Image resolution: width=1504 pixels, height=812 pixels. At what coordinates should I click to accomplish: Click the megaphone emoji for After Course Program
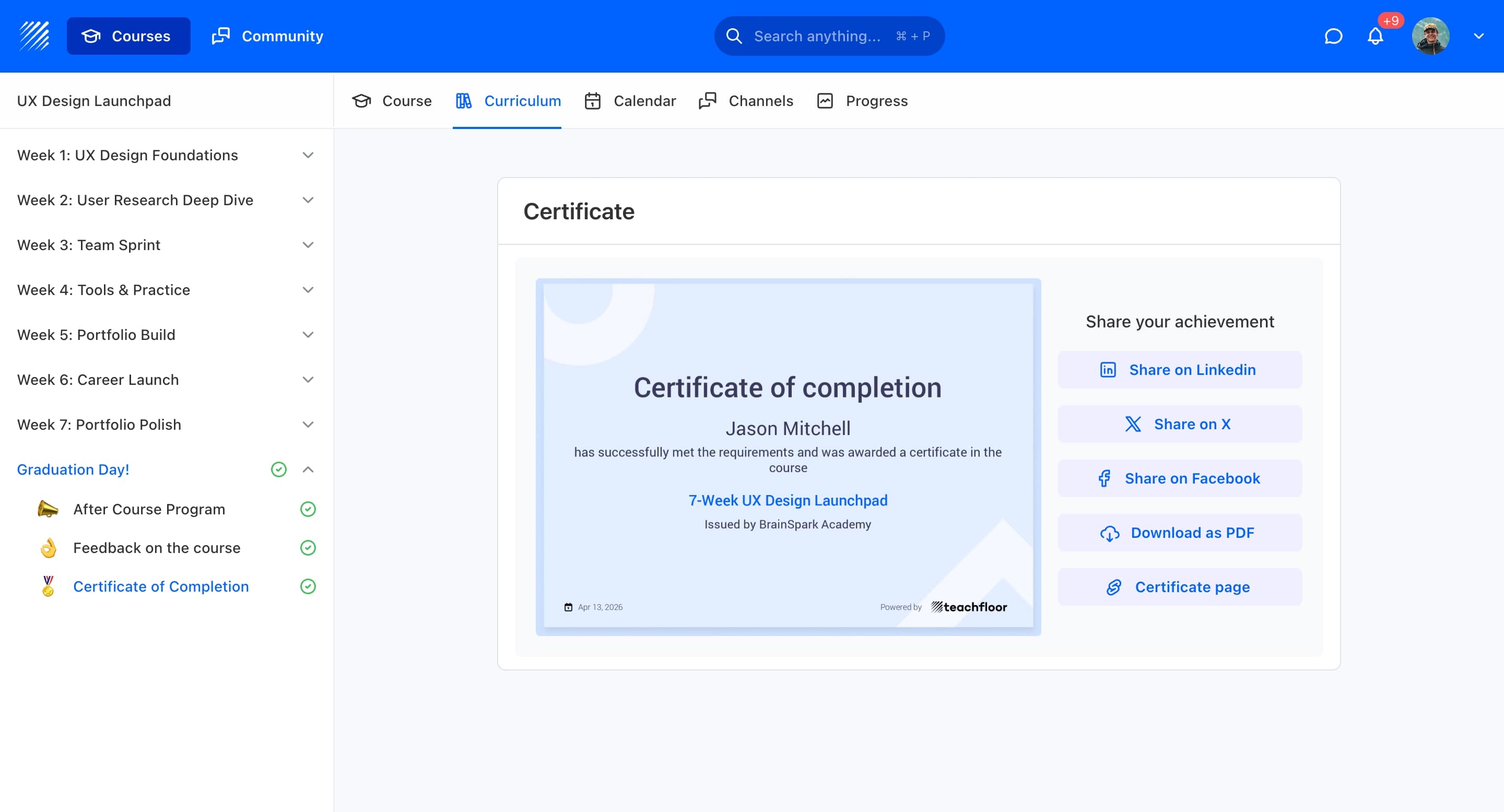pyautogui.click(x=48, y=509)
